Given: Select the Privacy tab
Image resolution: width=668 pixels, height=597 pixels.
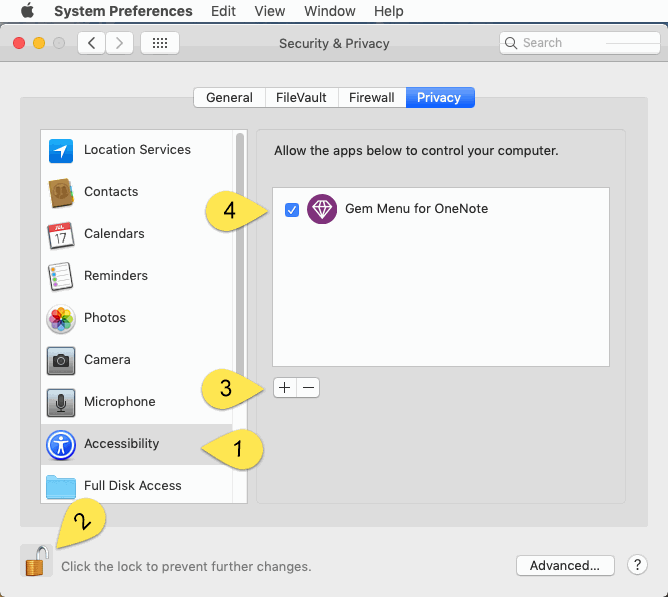Looking at the screenshot, I should (x=440, y=98).
